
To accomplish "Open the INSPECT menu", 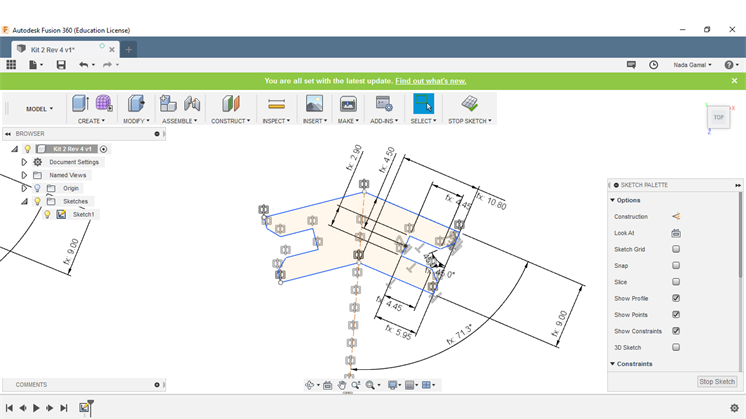I will [x=276, y=121].
